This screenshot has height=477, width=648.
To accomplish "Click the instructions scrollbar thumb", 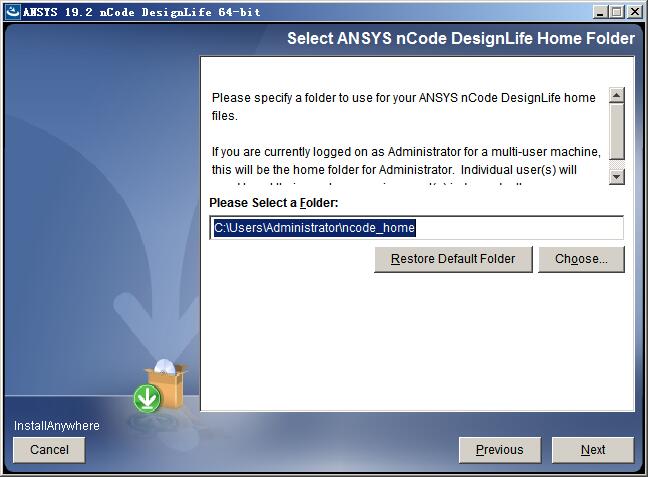I will click(x=617, y=131).
